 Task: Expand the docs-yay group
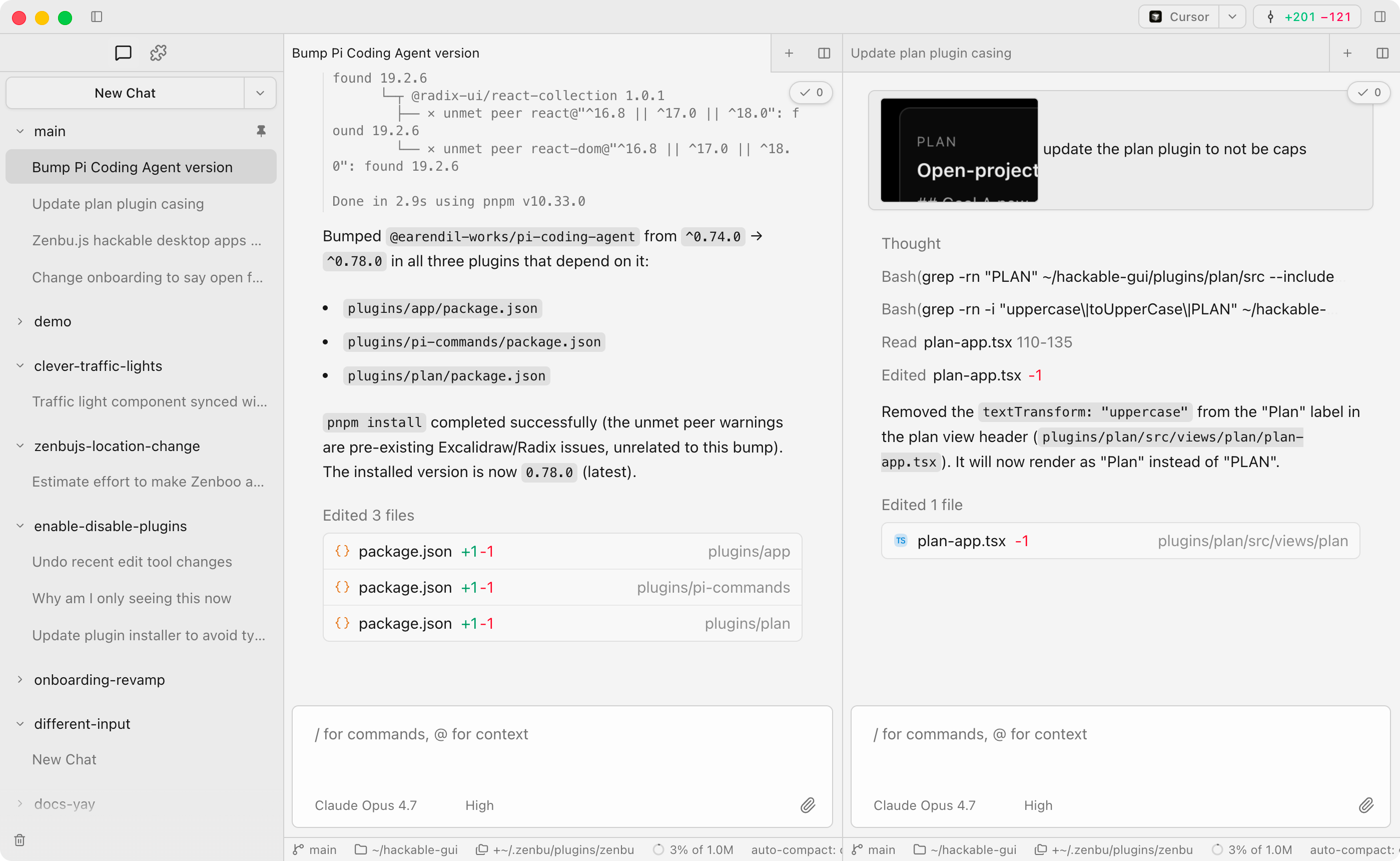click(20, 803)
